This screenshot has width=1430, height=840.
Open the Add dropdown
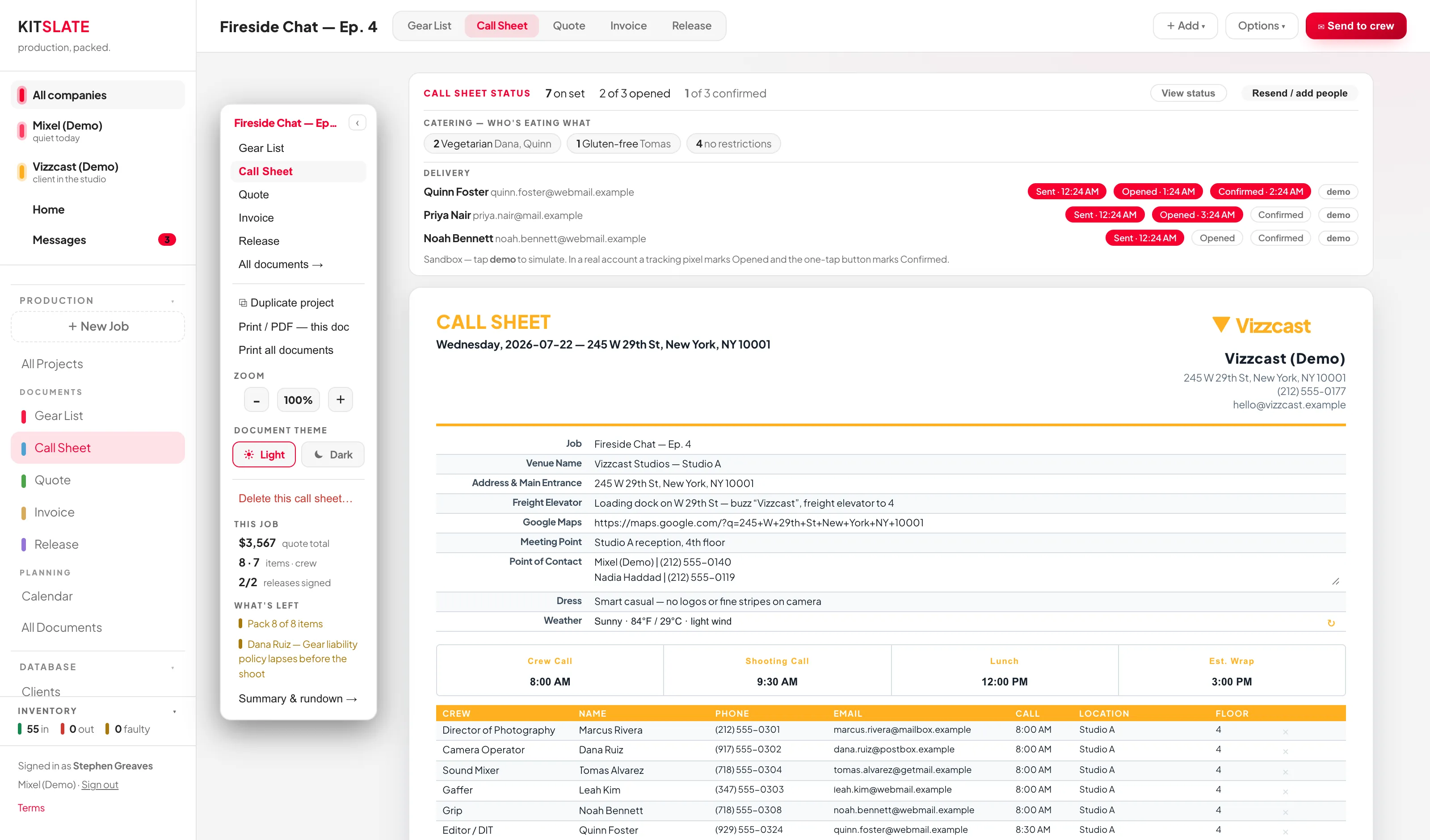1185,26
